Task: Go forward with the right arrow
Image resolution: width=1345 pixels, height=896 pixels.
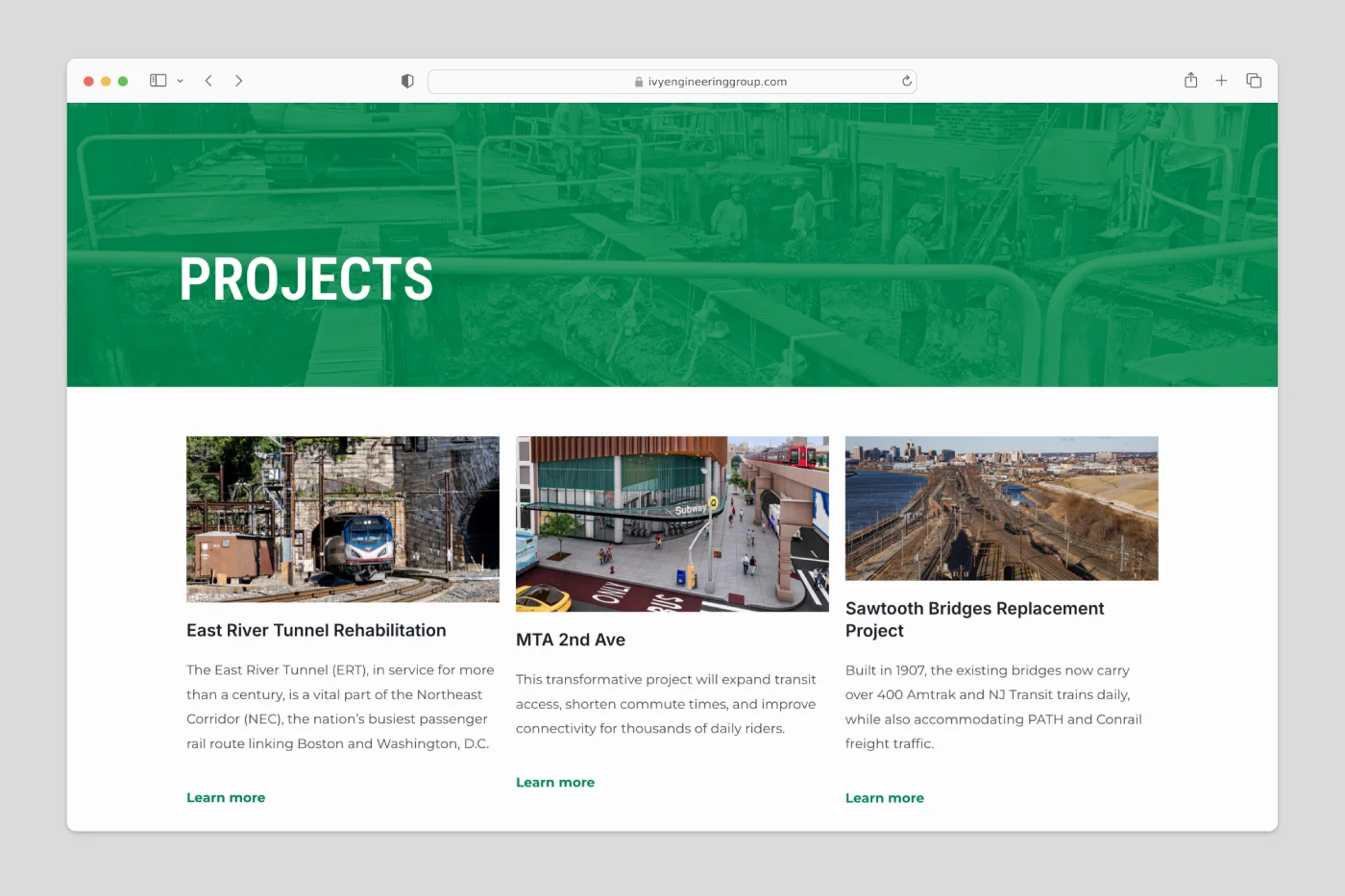Action: pyautogui.click(x=238, y=81)
